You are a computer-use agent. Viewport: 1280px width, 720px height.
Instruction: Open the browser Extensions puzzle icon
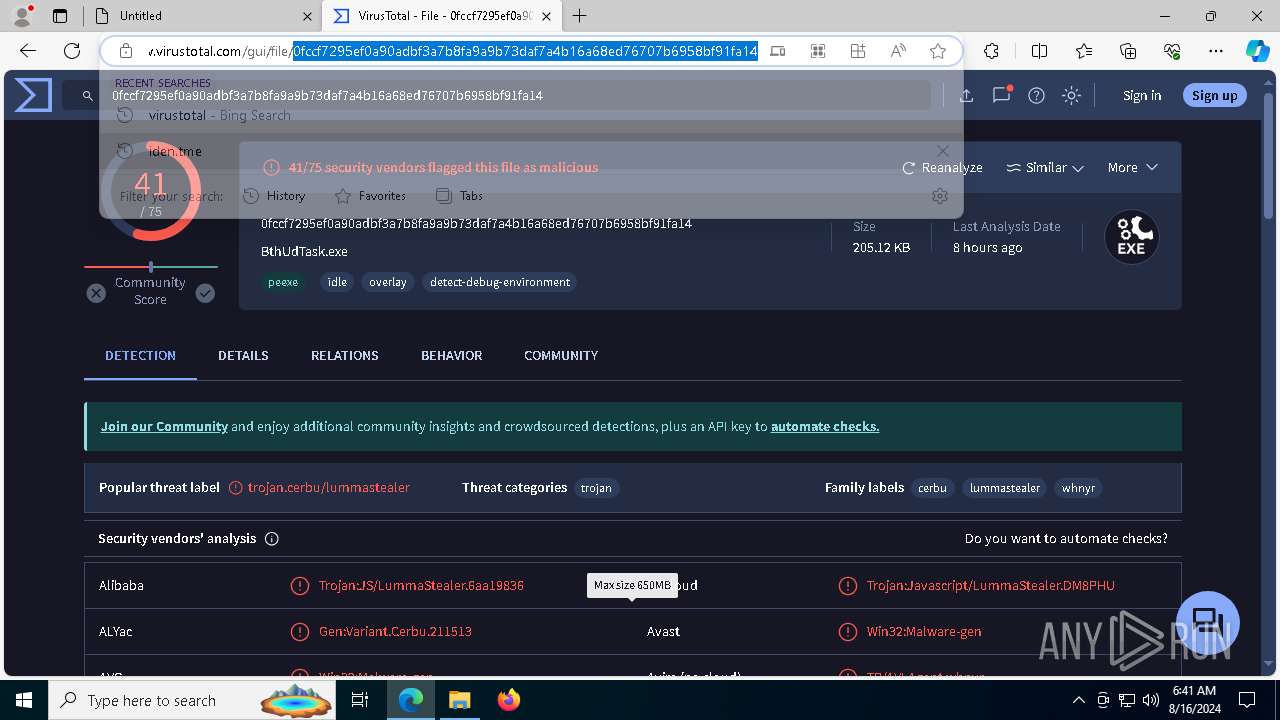992,51
